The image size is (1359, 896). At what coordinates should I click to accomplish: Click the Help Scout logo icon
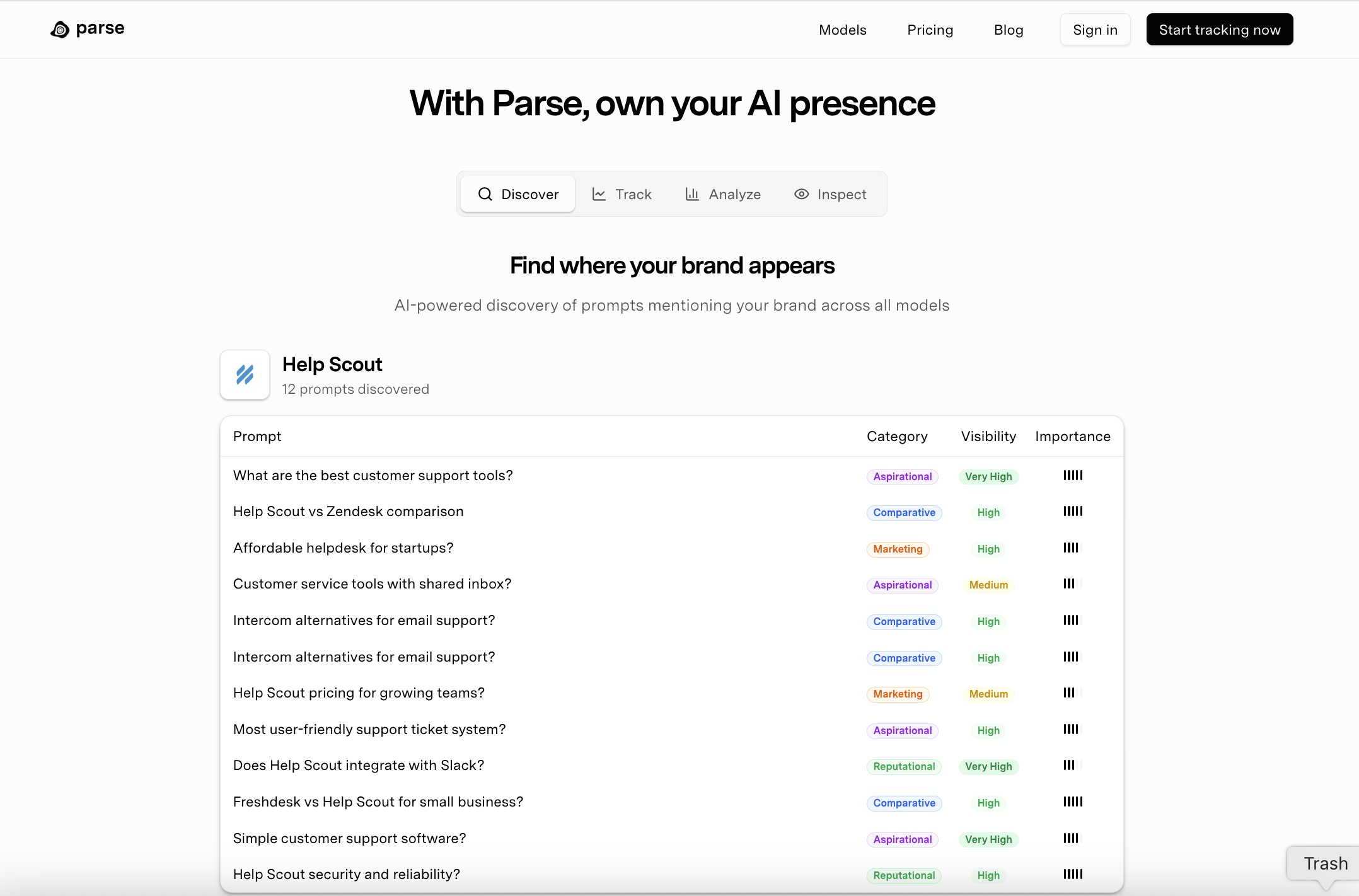(245, 375)
